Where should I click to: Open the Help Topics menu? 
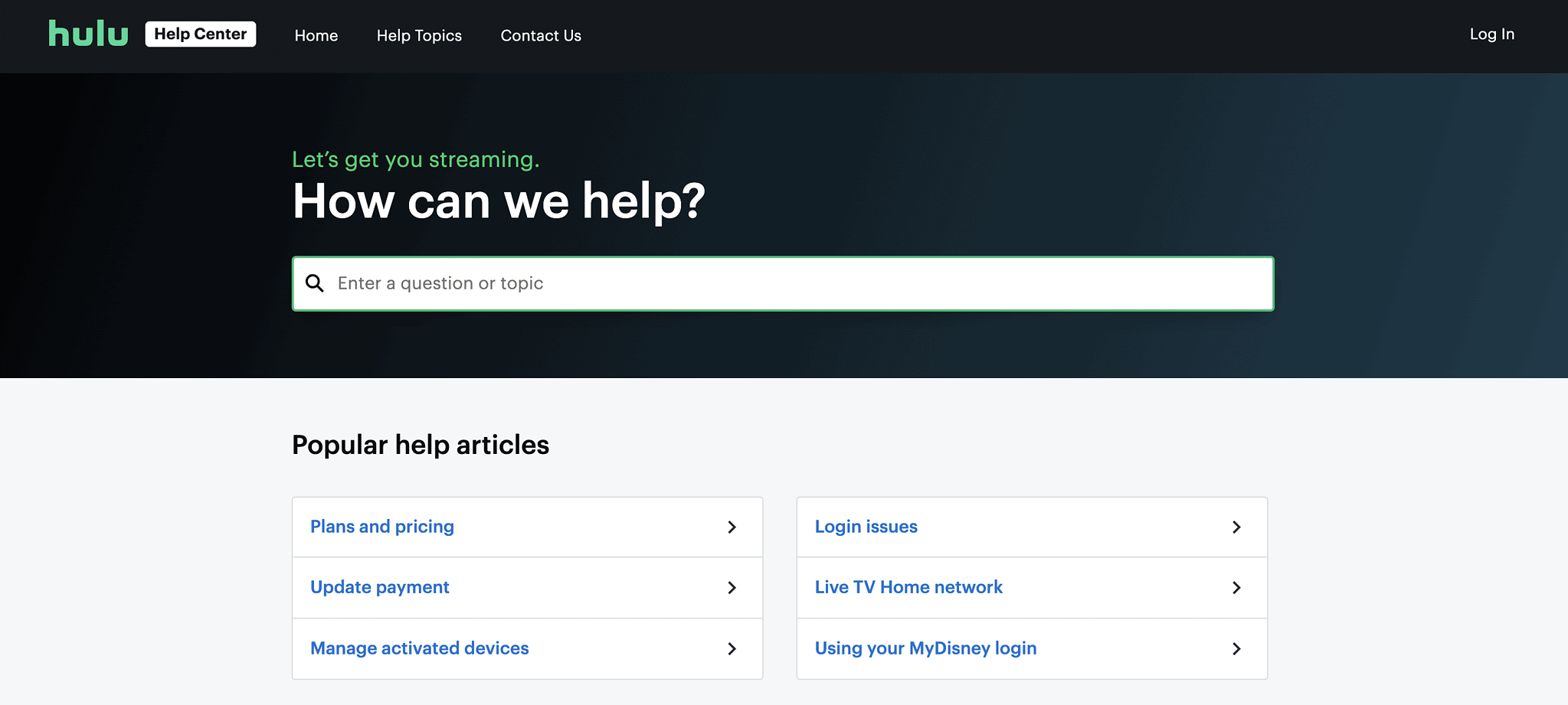click(419, 35)
